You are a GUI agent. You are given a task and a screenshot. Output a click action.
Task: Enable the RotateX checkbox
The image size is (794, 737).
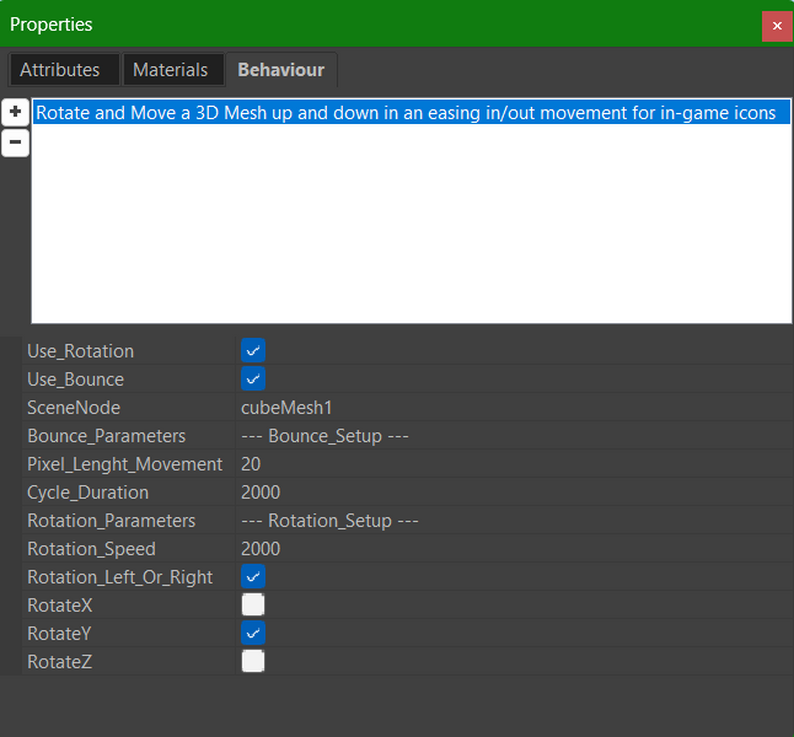253,605
